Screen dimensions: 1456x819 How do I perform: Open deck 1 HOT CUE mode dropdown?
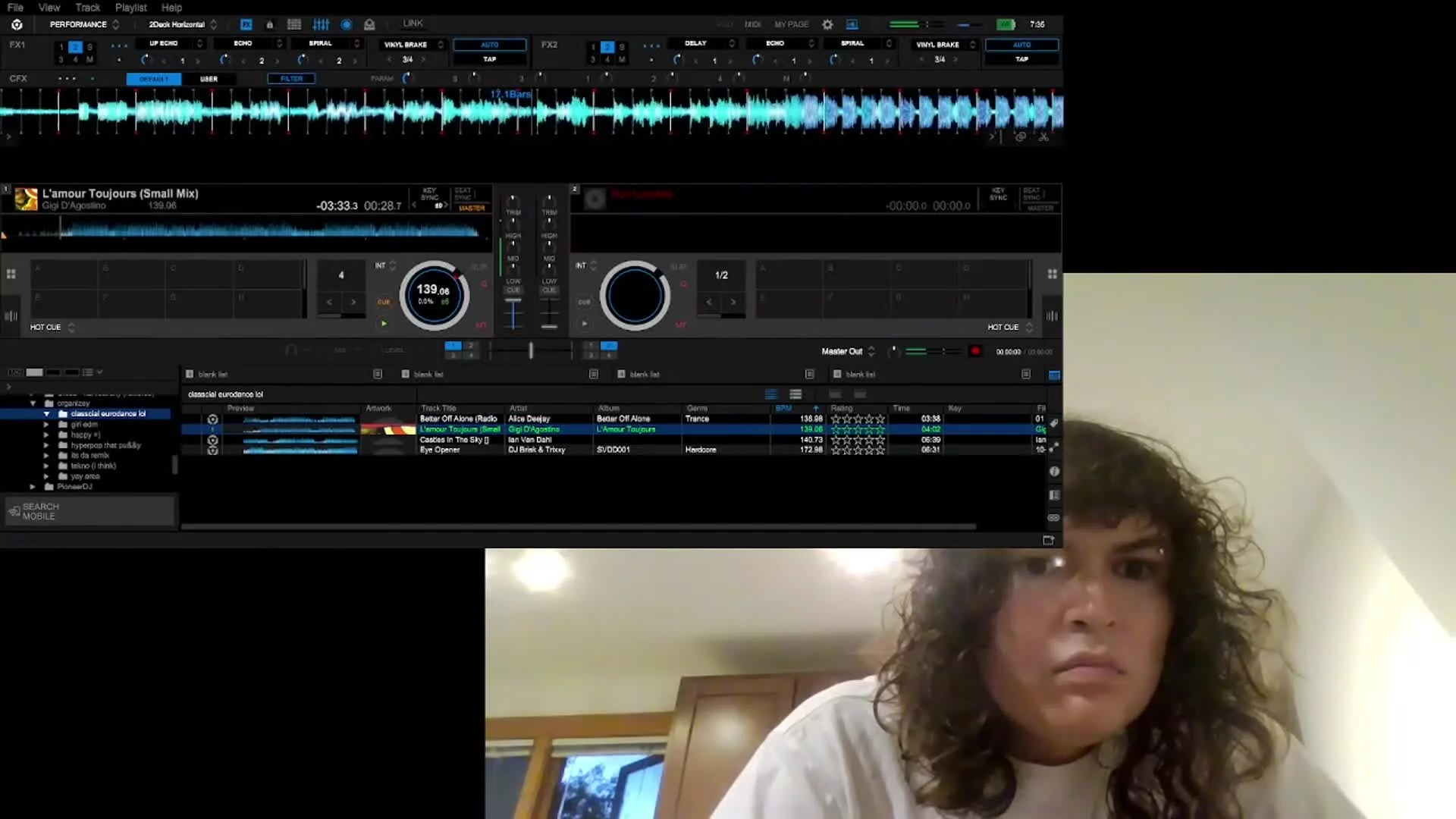52,328
